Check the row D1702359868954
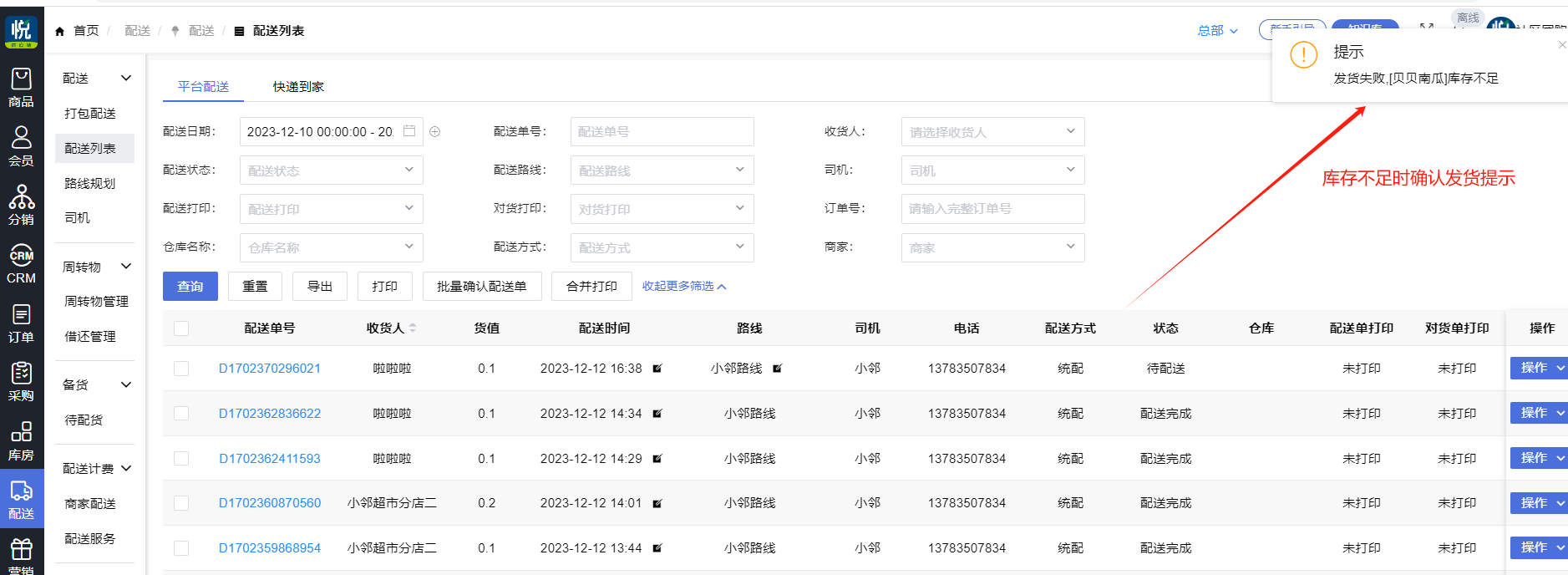Viewport: 1568px width, 575px height. pos(181,548)
